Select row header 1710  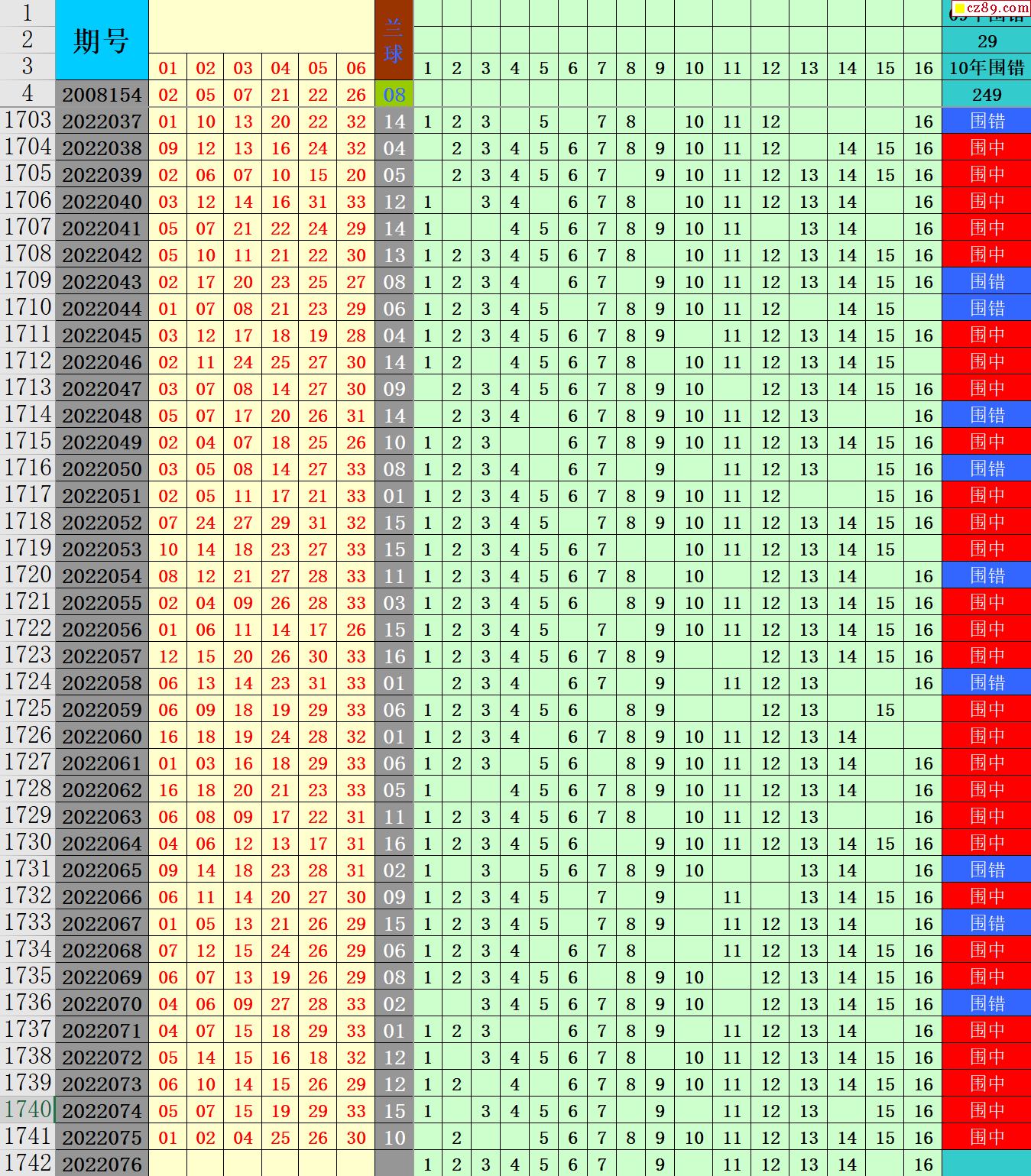coord(28,308)
